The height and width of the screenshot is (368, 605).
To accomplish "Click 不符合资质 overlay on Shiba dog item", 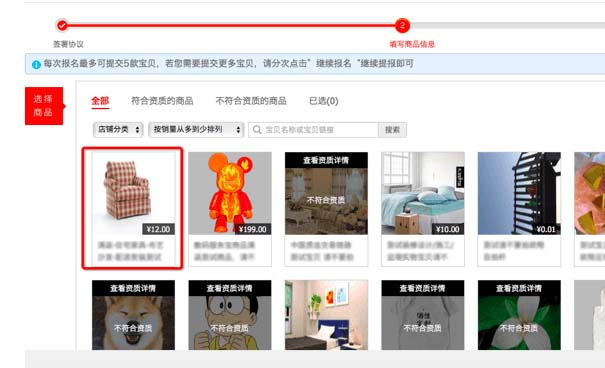I will coord(133,328).
